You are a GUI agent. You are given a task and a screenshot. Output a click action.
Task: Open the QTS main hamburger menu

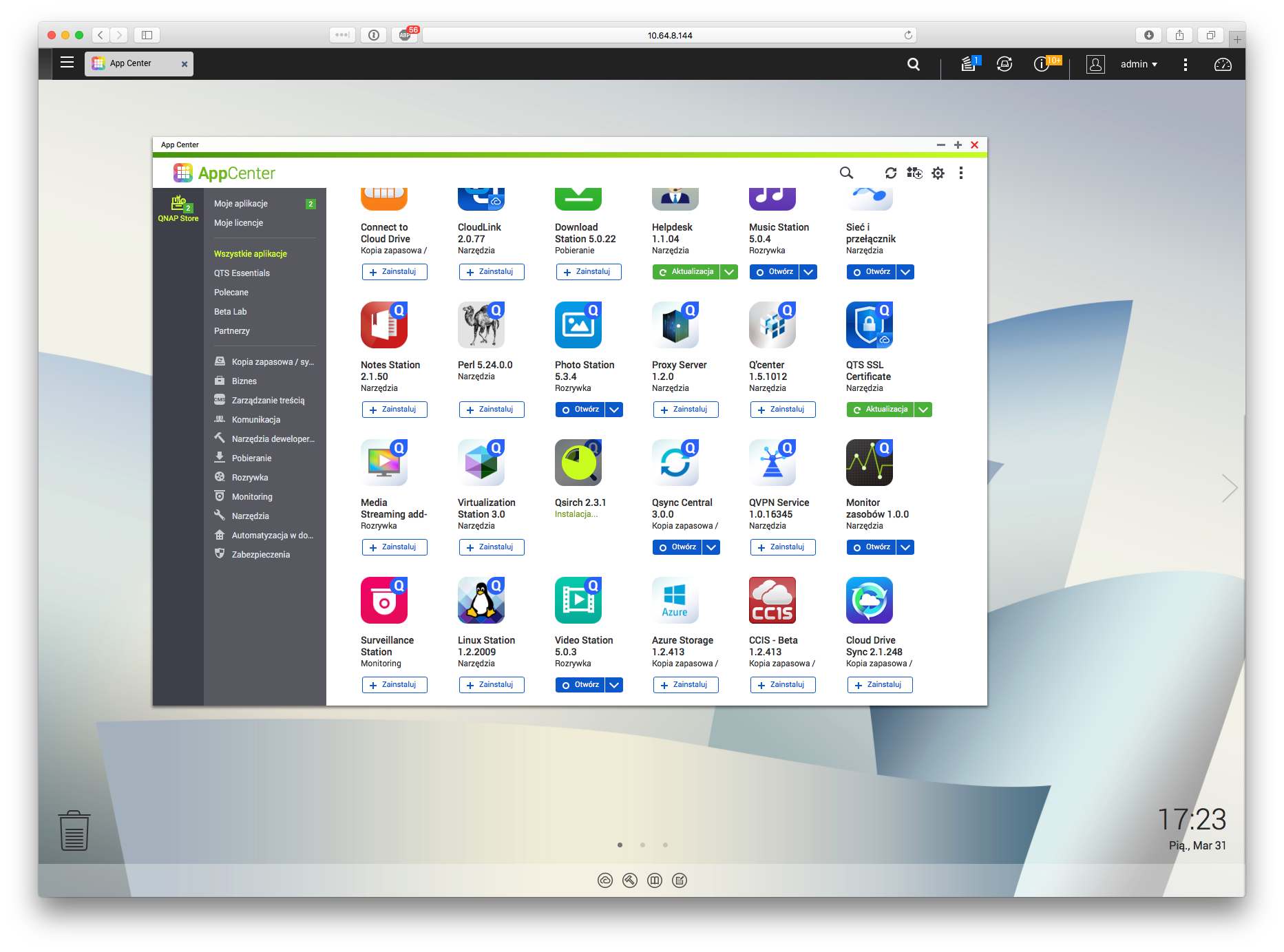[67, 63]
